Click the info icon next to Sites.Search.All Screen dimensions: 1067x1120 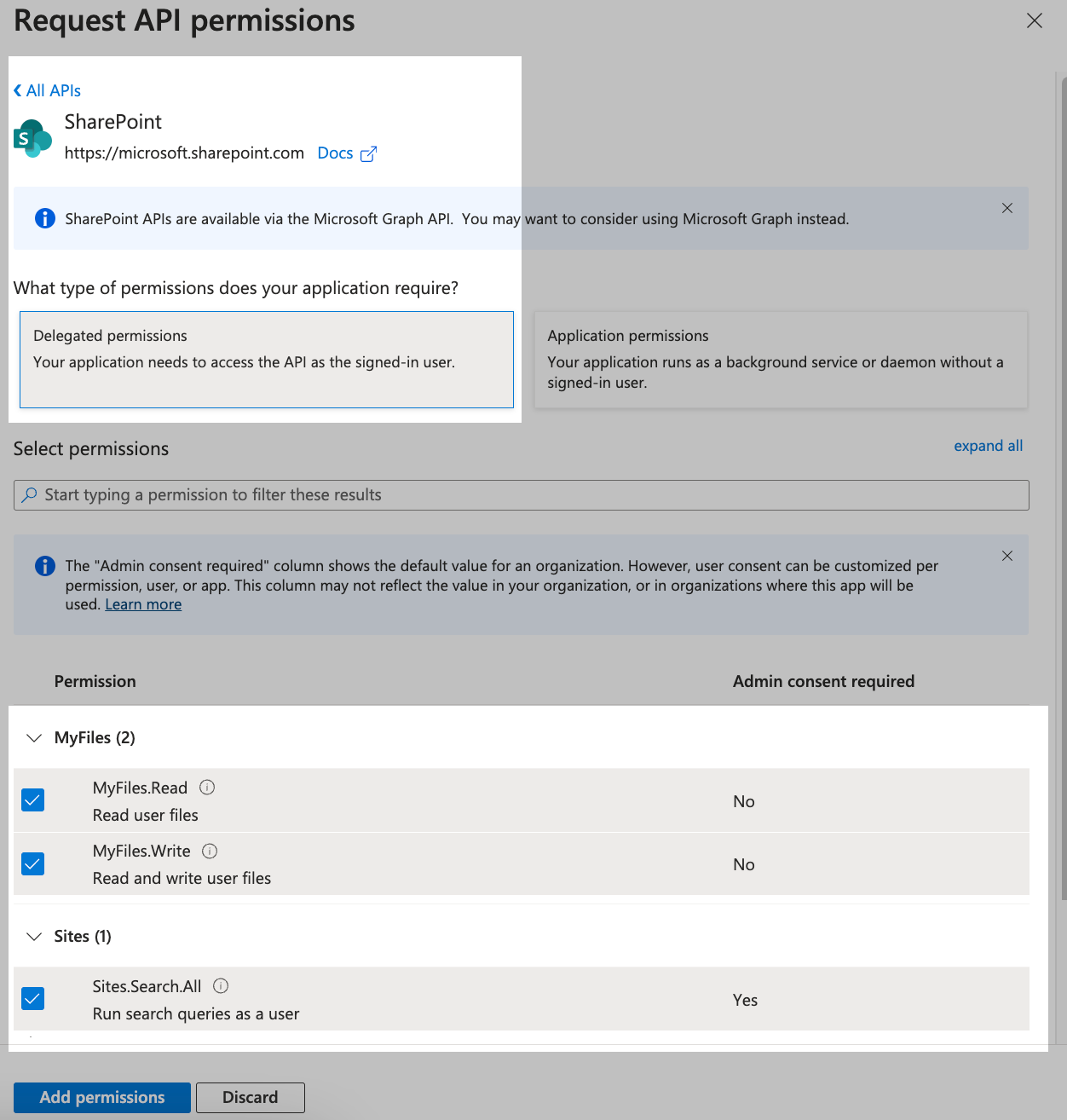[x=221, y=986]
